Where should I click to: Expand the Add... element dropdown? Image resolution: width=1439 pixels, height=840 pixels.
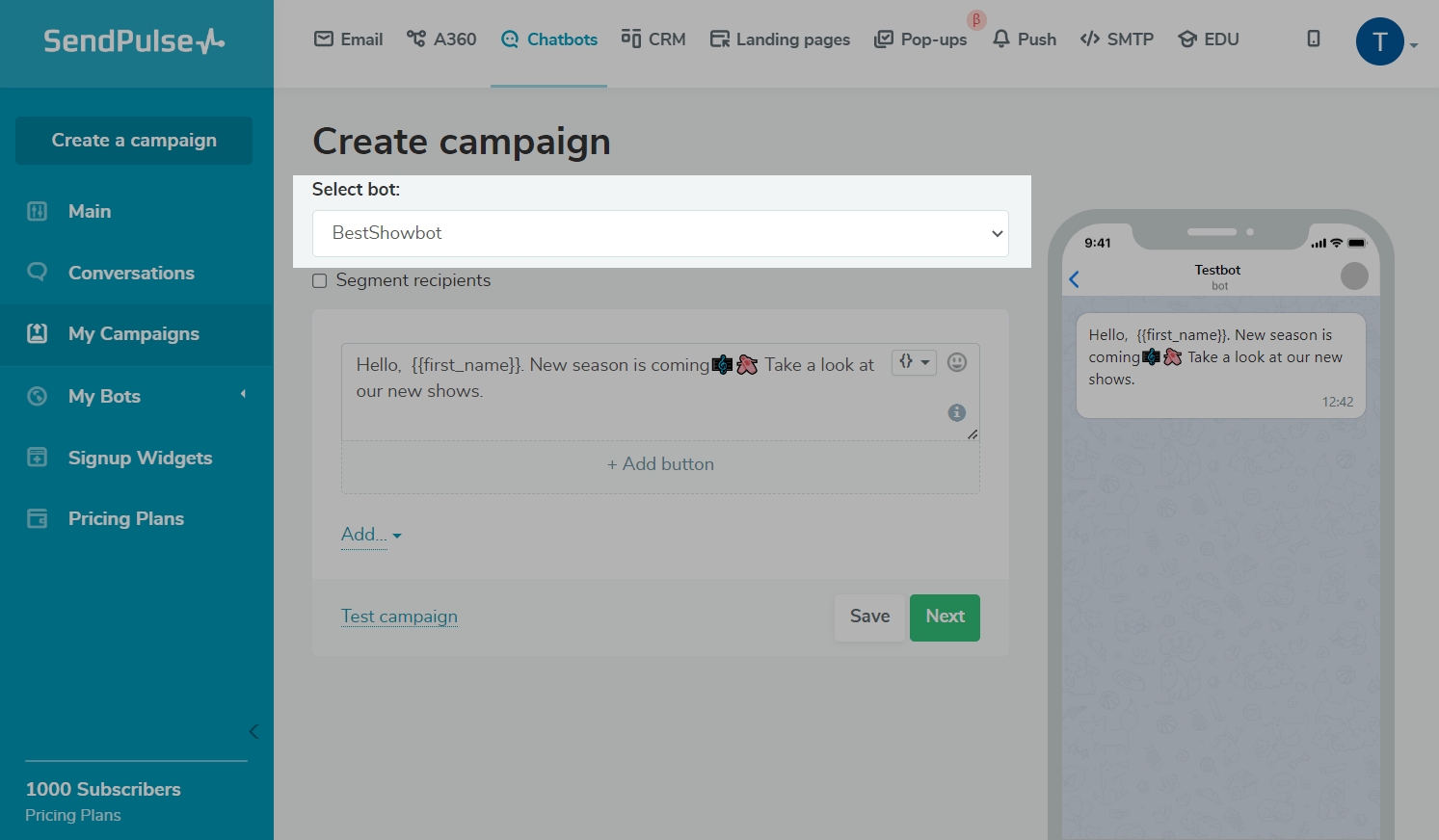coord(371,535)
